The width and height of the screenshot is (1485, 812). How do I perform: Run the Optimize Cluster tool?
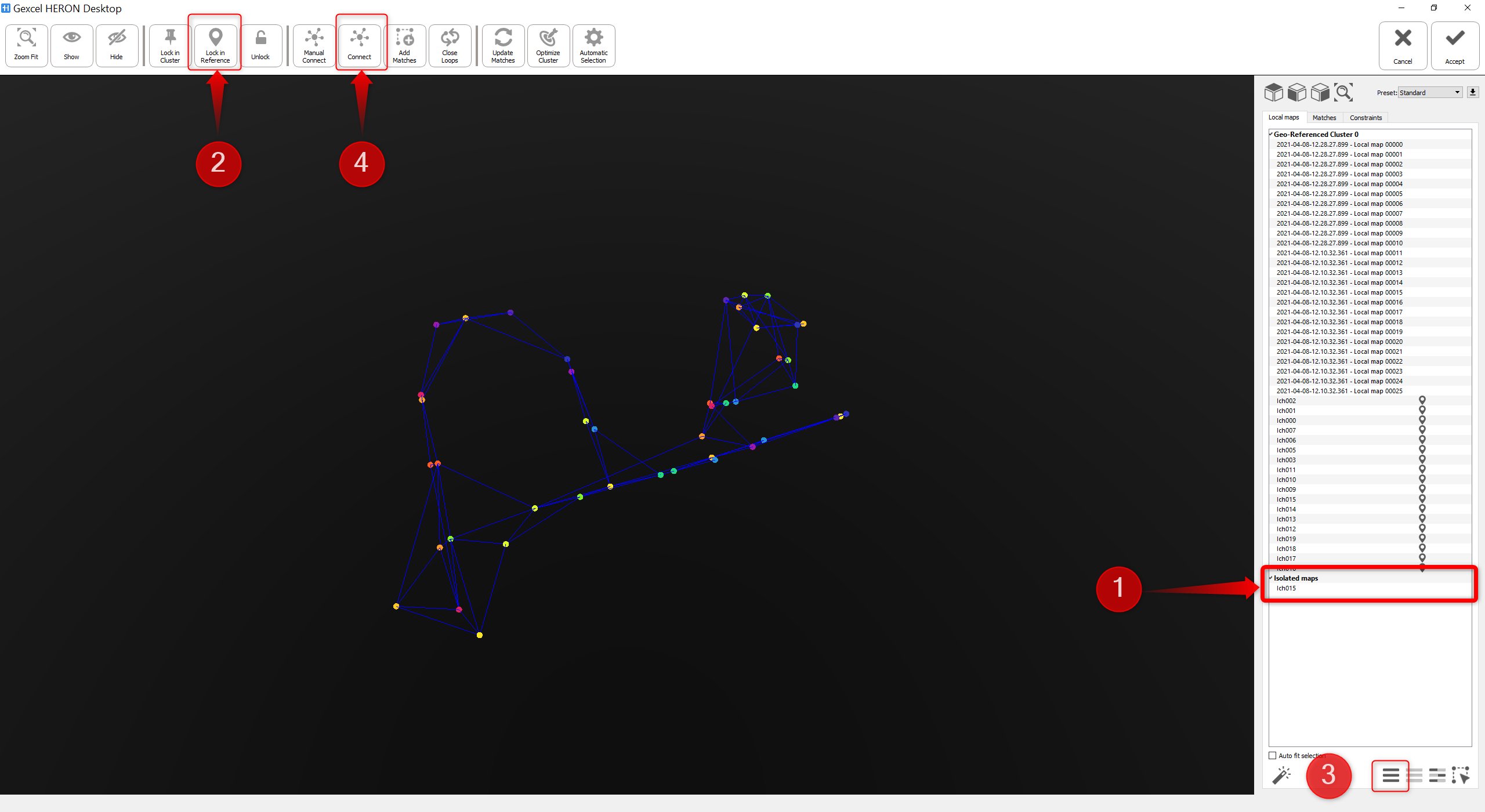(548, 45)
